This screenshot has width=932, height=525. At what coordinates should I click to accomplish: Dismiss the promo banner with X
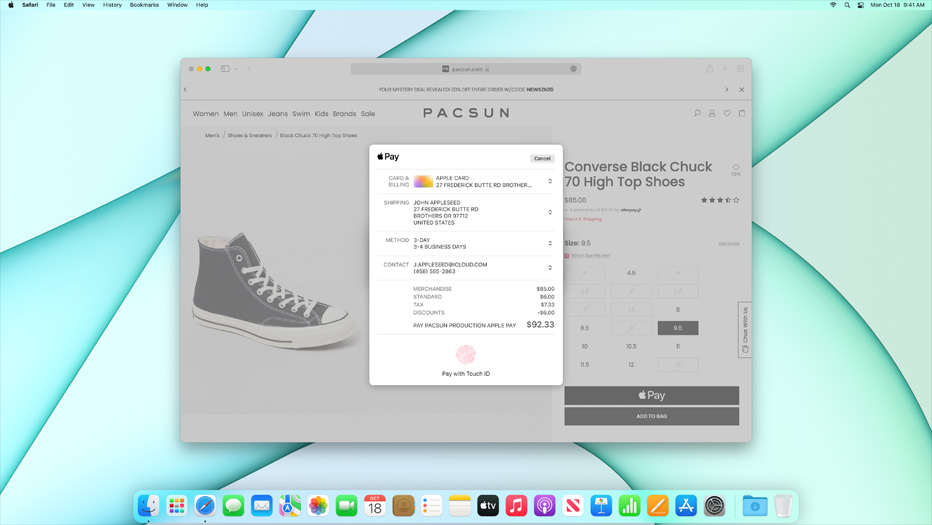(x=742, y=90)
